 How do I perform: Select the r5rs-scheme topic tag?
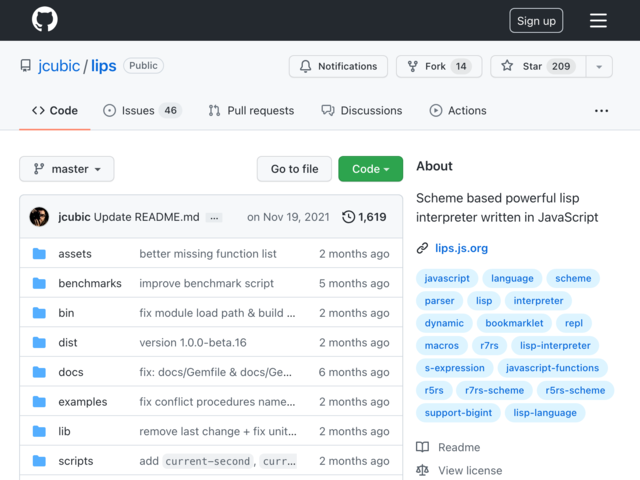coord(575,391)
